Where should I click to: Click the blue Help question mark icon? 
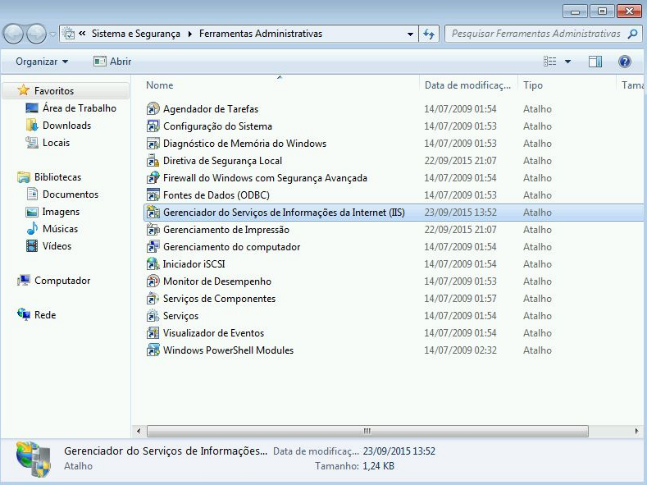(x=625, y=62)
